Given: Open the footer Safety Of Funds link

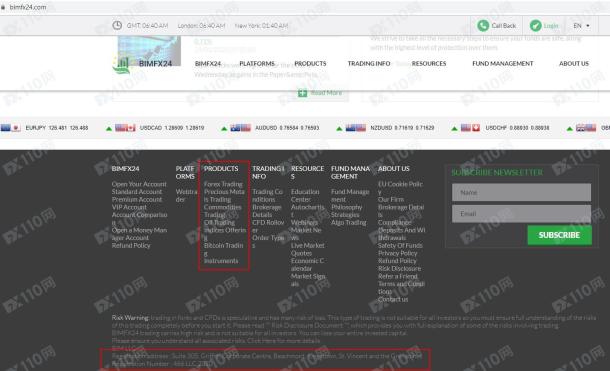Looking at the screenshot, I should click(400, 245).
